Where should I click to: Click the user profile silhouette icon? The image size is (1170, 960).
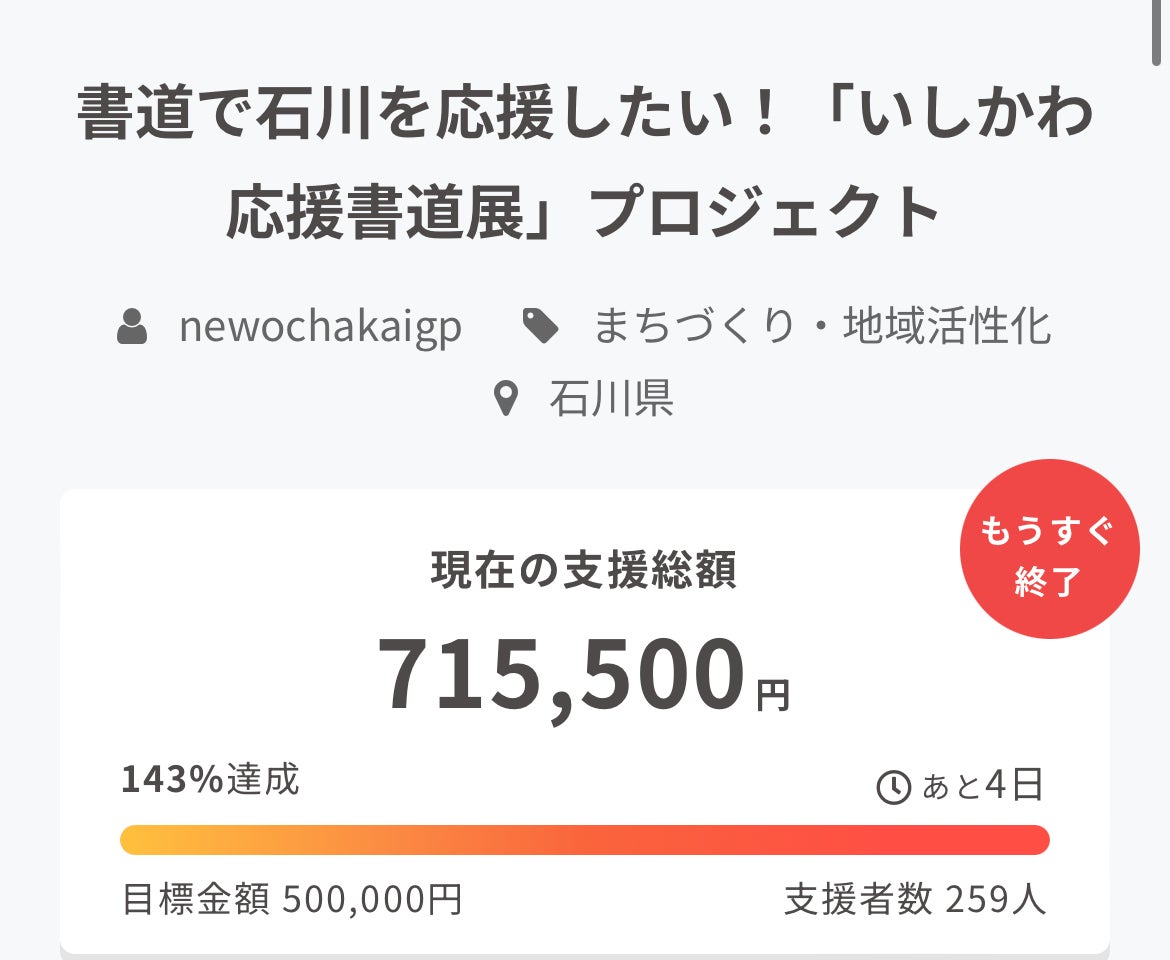[133, 327]
